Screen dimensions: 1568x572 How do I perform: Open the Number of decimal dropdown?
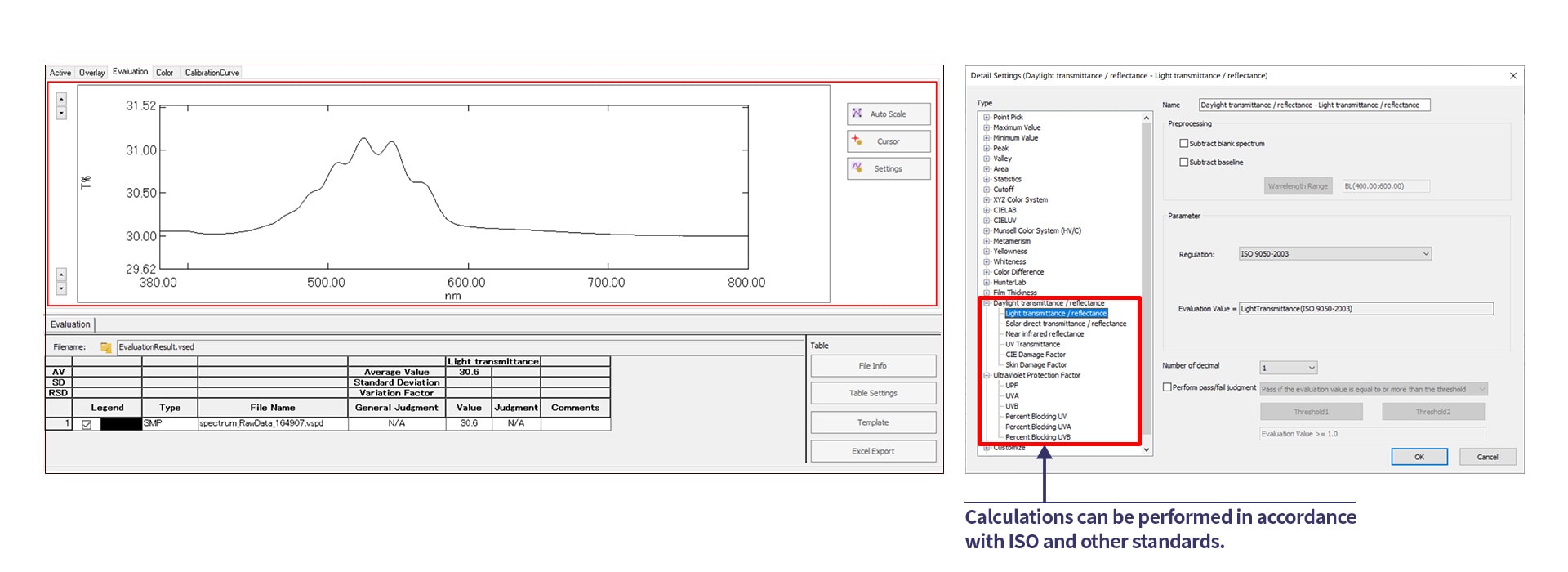1312,368
